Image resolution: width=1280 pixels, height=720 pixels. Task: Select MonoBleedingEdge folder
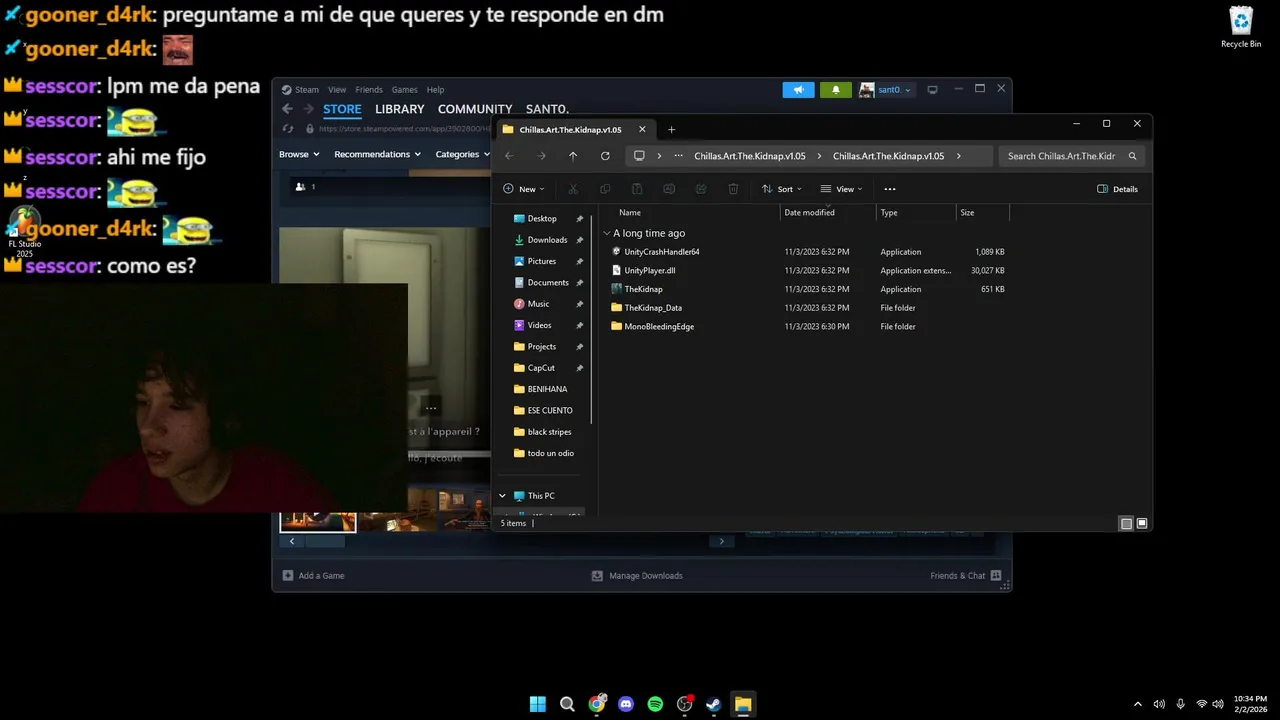point(658,327)
